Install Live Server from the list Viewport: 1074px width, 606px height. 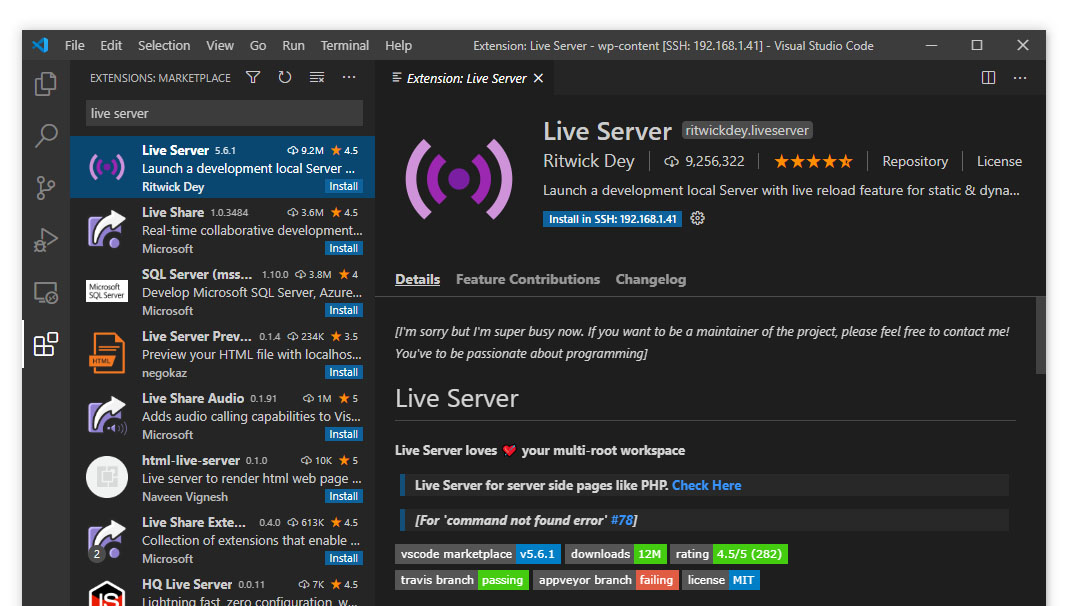click(343, 186)
